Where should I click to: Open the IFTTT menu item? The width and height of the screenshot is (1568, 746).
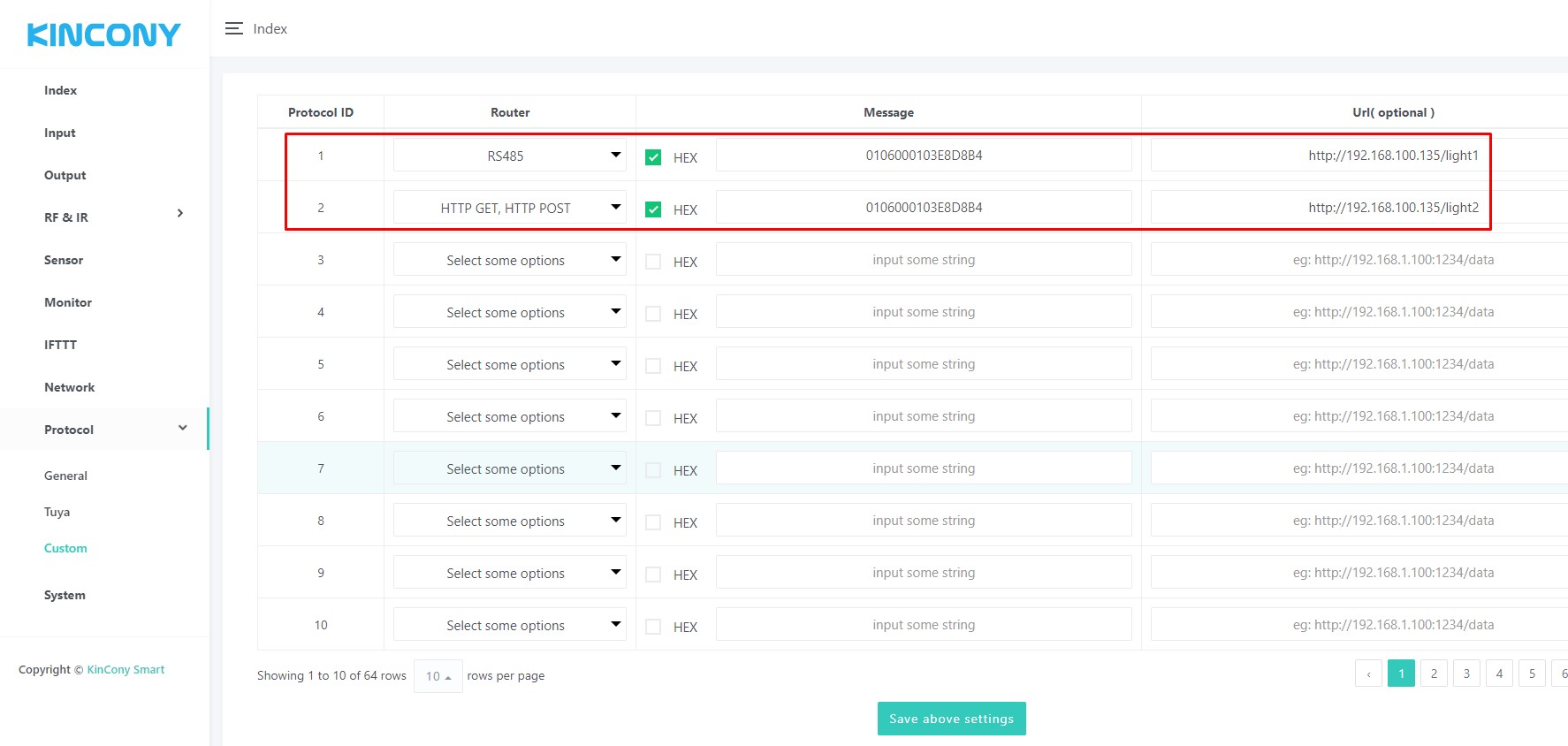[60, 345]
